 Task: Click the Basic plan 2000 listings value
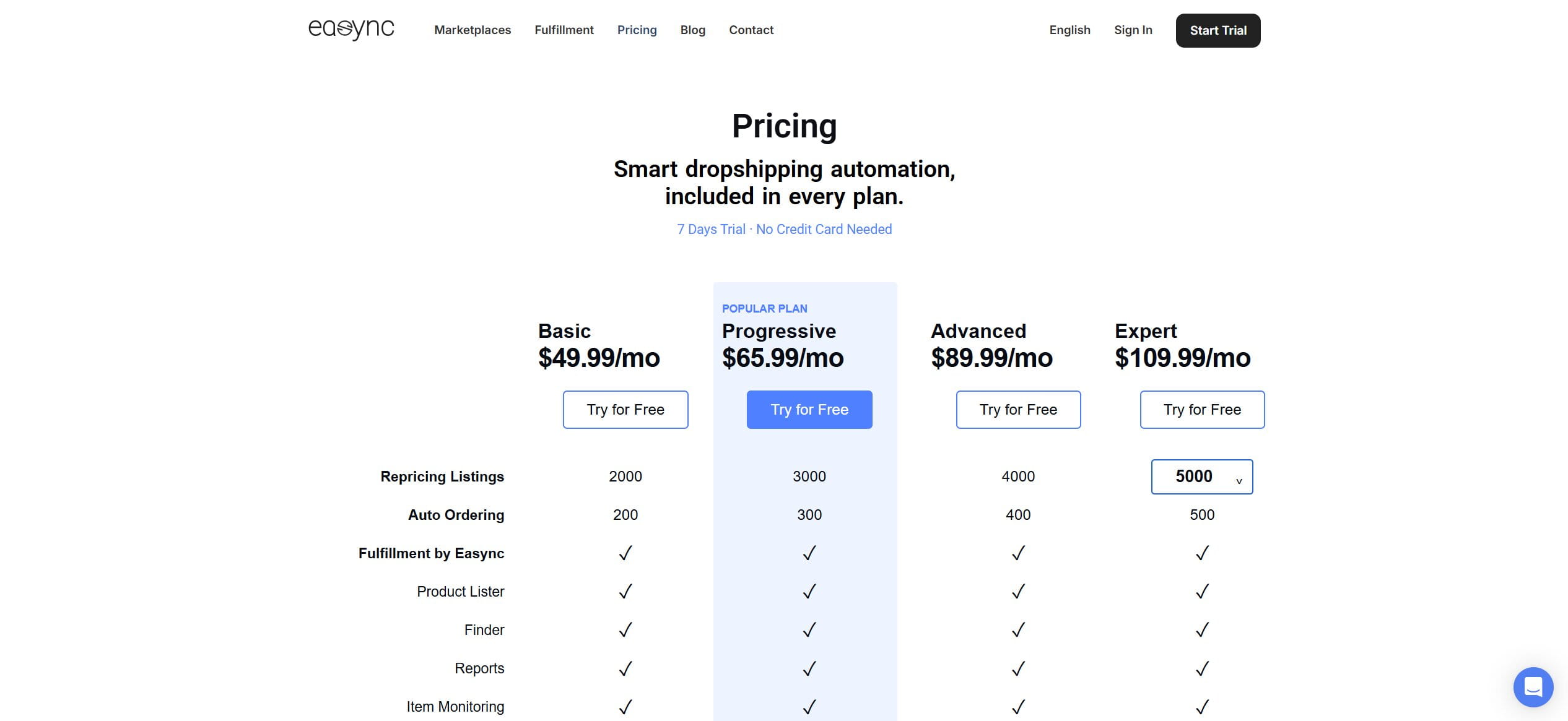(x=625, y=477)
